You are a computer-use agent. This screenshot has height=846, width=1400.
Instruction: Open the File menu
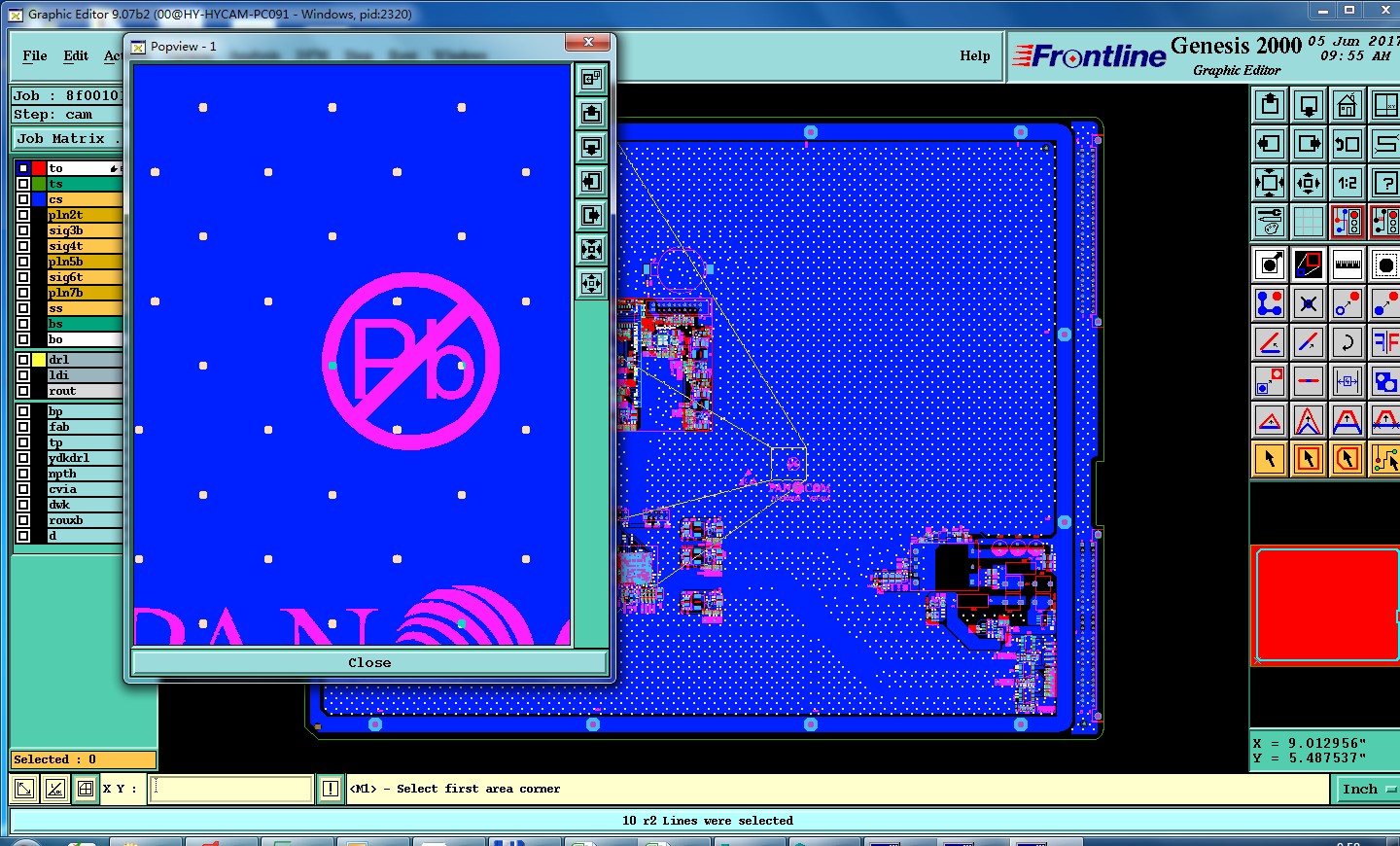(x=35, y=55)
